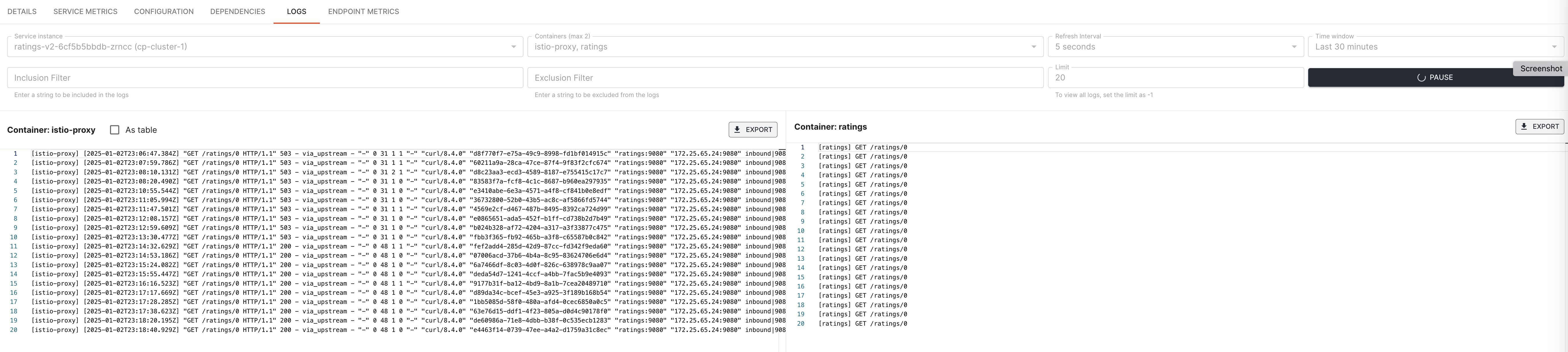Image resolution: width=1568 pixels, height=352 pixels.
Task: Click line number 1 in ratings log
Action: coord(802,147)
